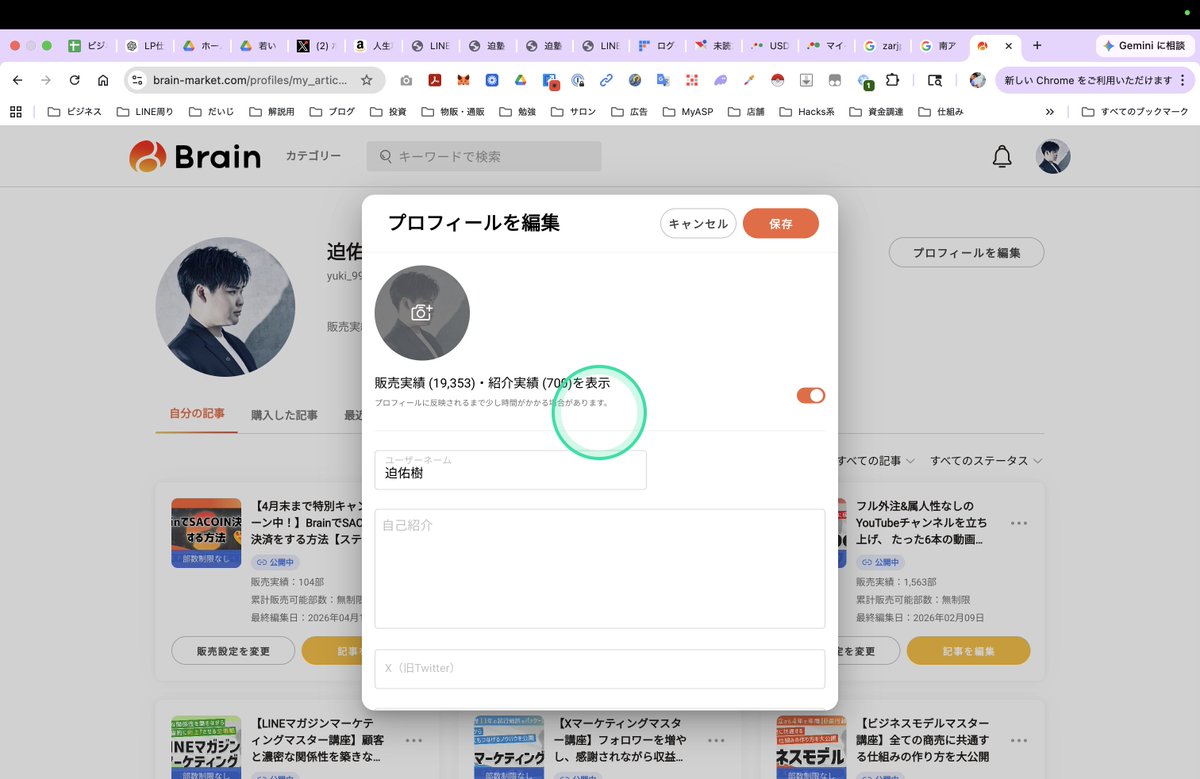1200x779 pixels.
Task: Click the Pokéball extension icon
Action: click(x=777, y=80)
